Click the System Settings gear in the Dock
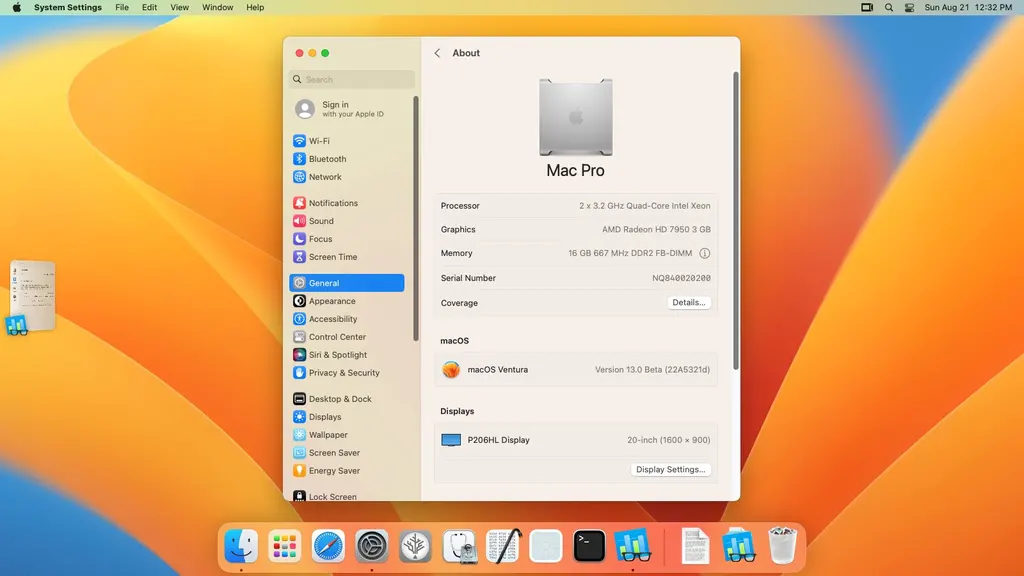This screenshot has height=576, width=1024. tap(372, 546)
